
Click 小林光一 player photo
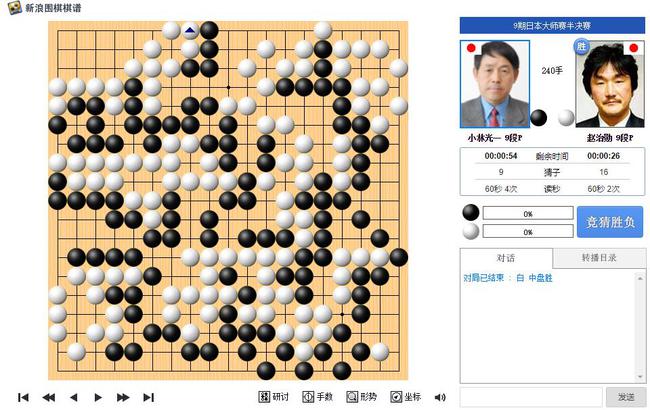click(495, 84)
